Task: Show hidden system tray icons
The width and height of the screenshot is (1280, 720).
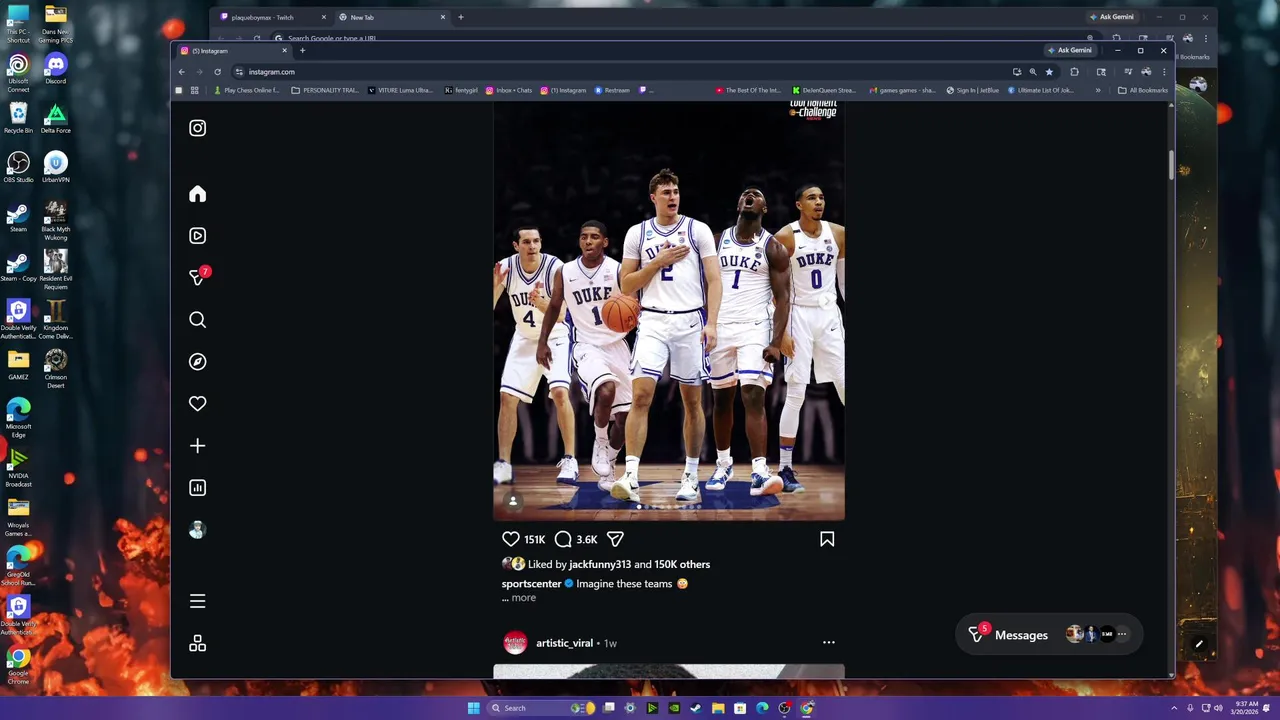Action: pyautogui.click(x=1176, y=708)
